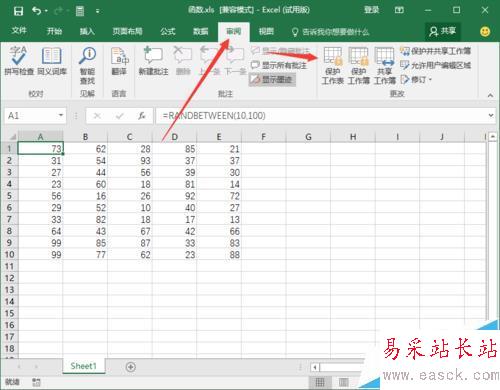Image resolution: width=500 pixels, height=390 pixels.
Task: Select the column D header
Action: point(175,137)
